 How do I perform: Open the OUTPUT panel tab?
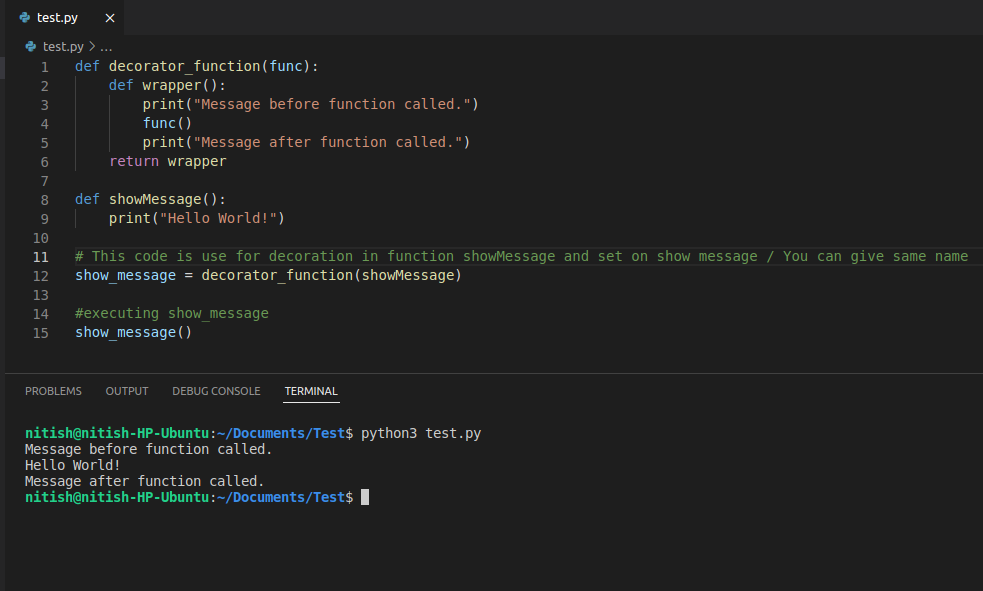pos(126,391)
